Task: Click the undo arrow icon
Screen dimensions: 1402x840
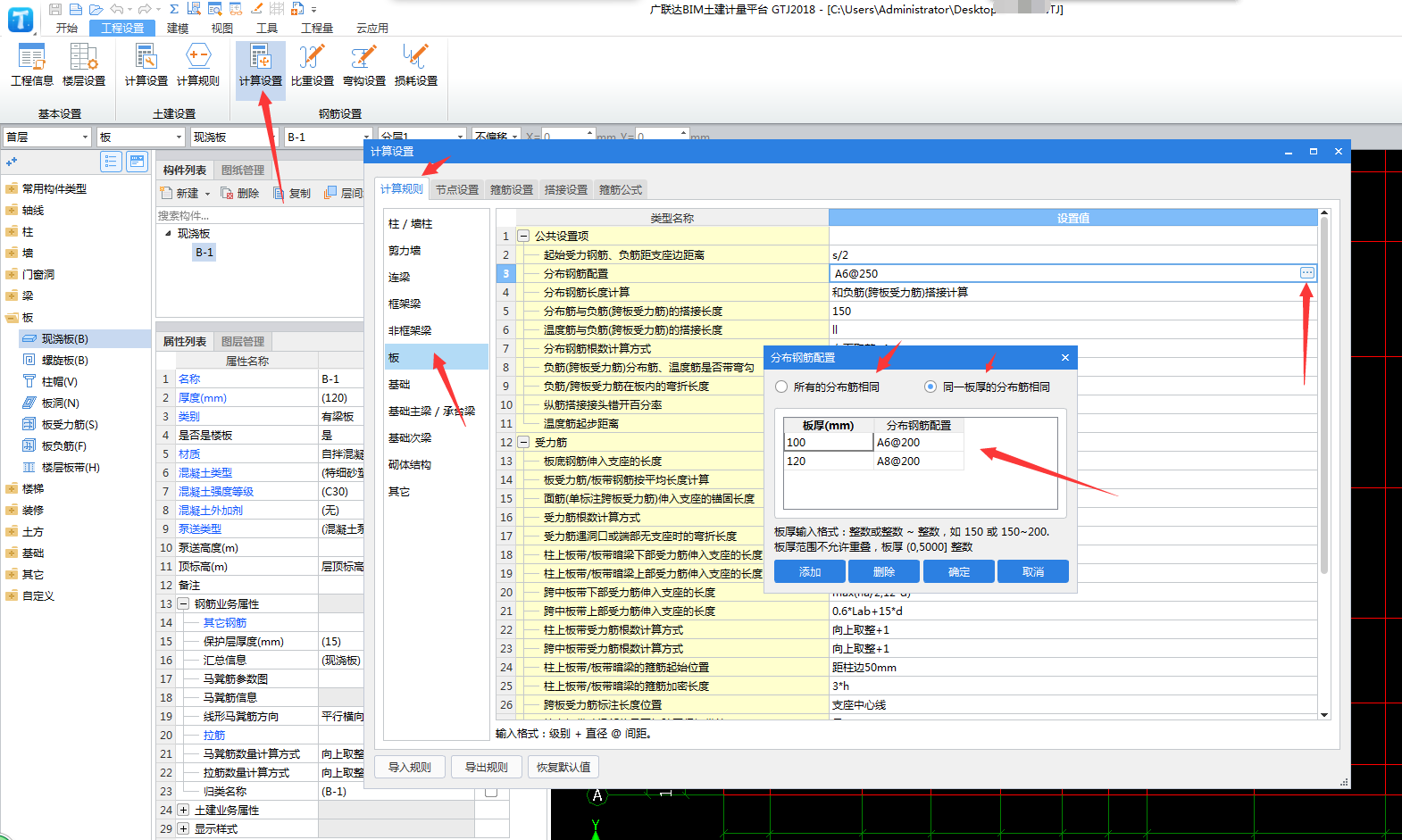Action: 117,9
